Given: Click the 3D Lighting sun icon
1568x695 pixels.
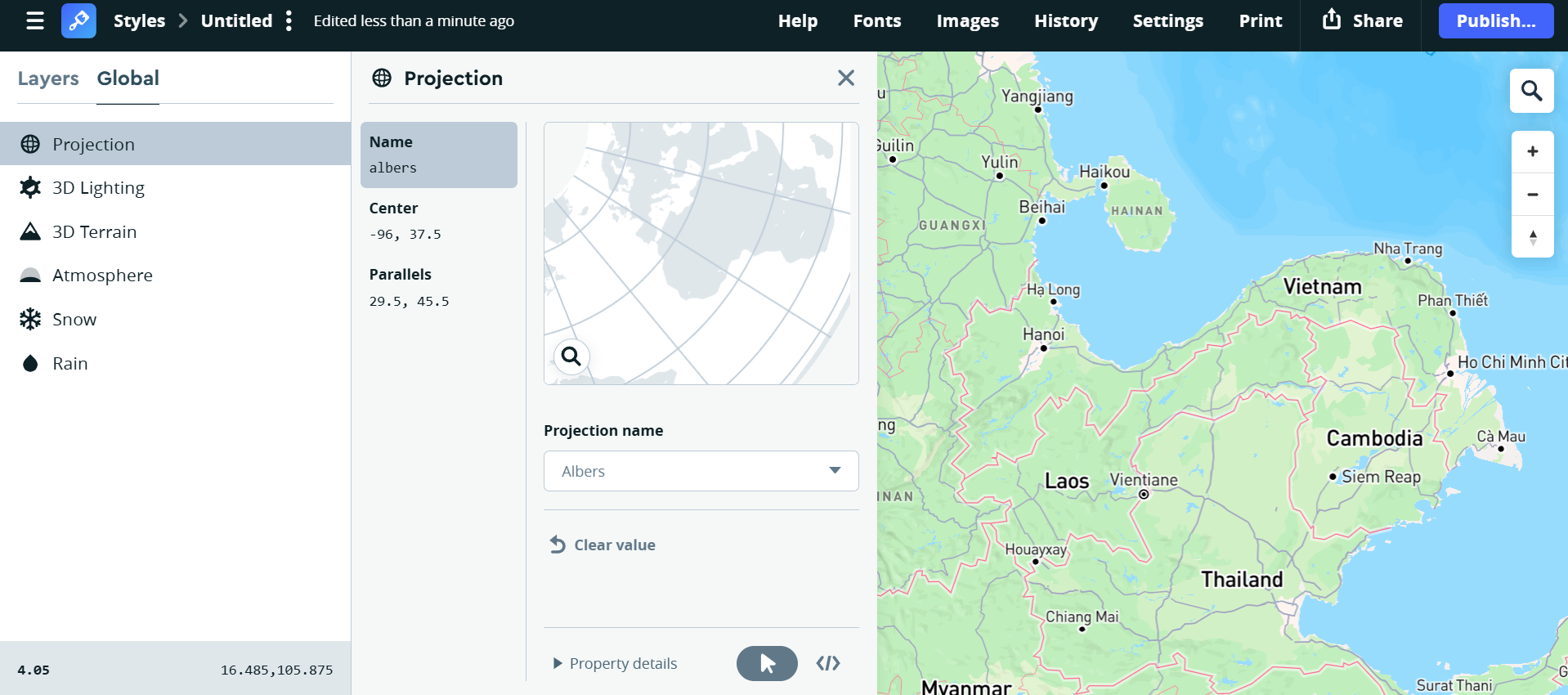Looking at the screenshot, I should click(30, 187).
